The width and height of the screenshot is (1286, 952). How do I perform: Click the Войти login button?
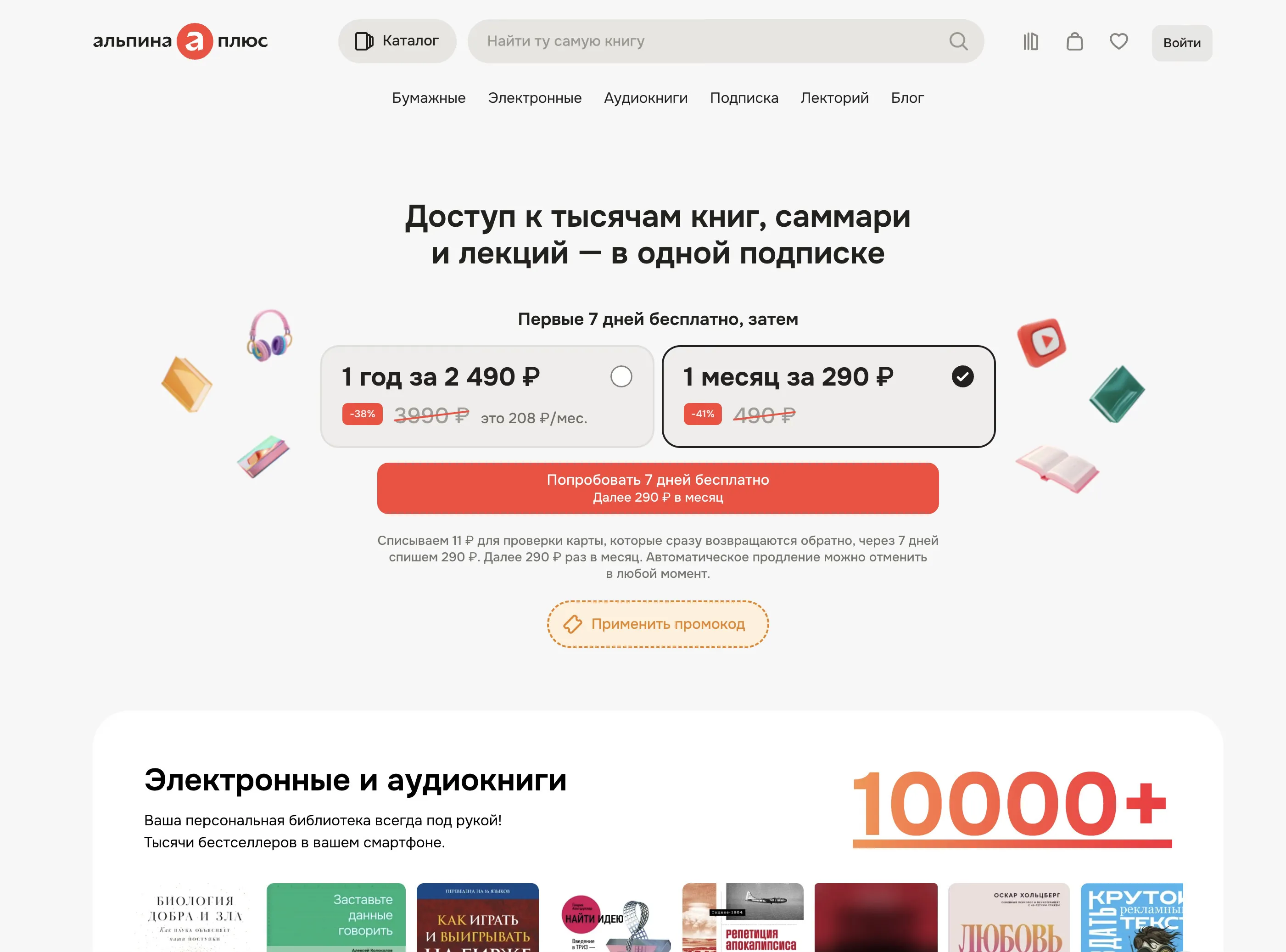[1182, 43]
